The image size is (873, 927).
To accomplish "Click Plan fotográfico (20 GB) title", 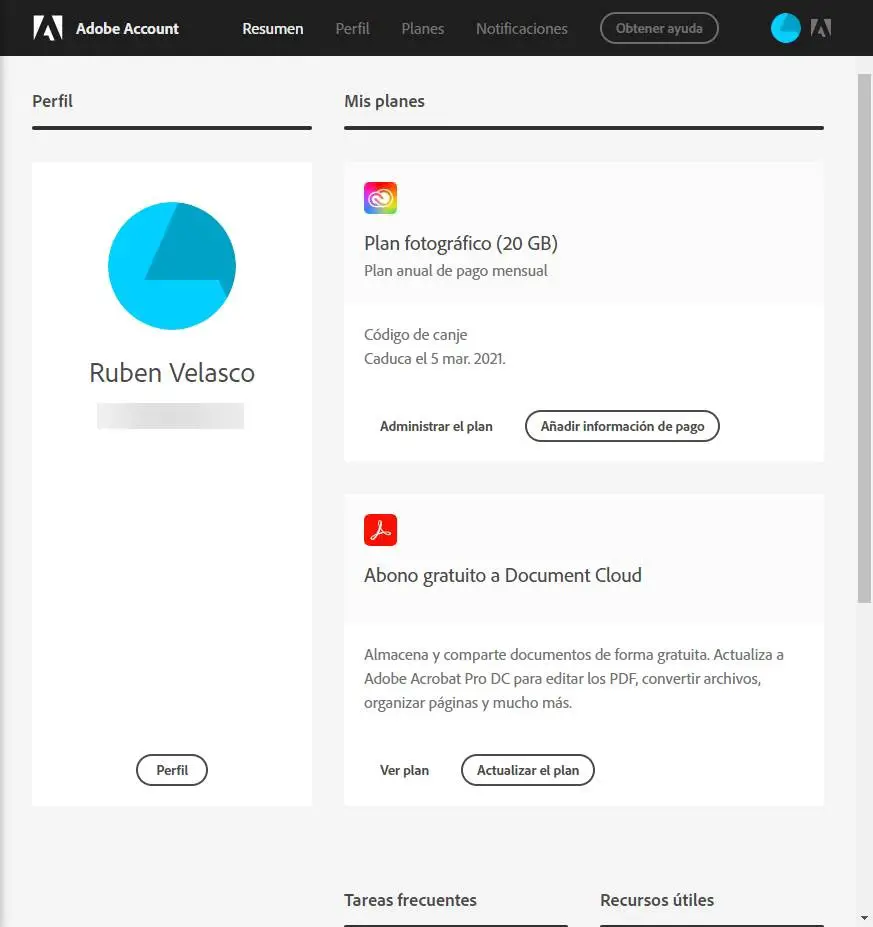I will pos(461,243).
